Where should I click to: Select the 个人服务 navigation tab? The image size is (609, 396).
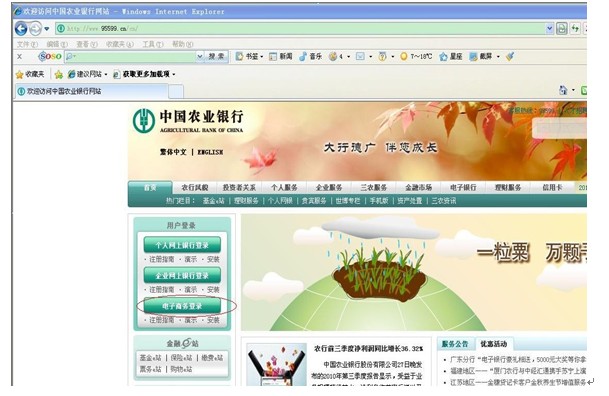[284, 188]
